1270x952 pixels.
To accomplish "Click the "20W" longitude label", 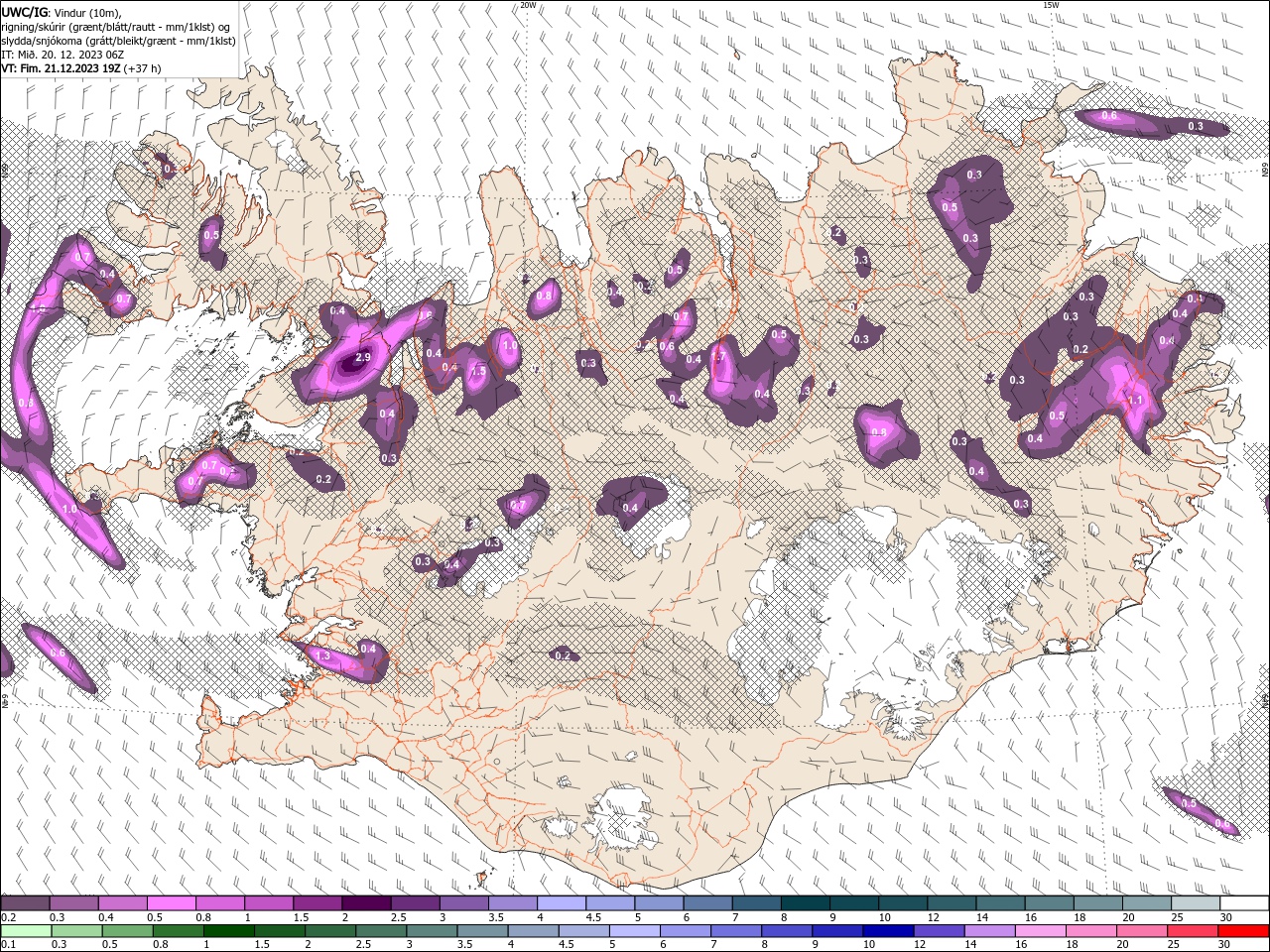I will pos(529,5).
